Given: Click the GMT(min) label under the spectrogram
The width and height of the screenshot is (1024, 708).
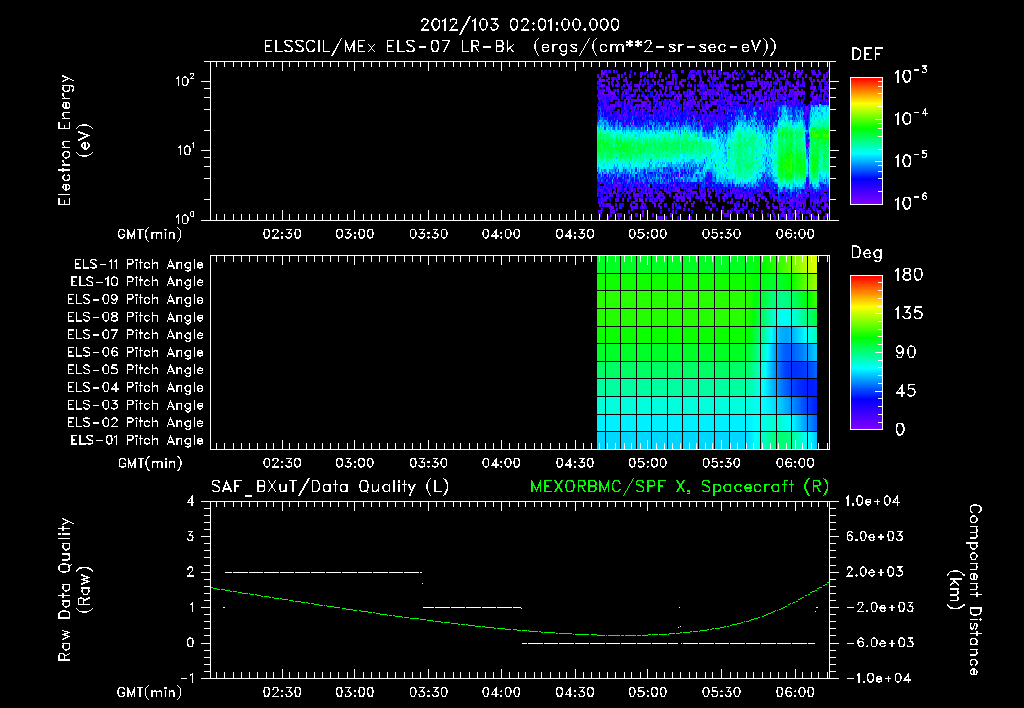Looking at the screenshot, I should point(150,234).
